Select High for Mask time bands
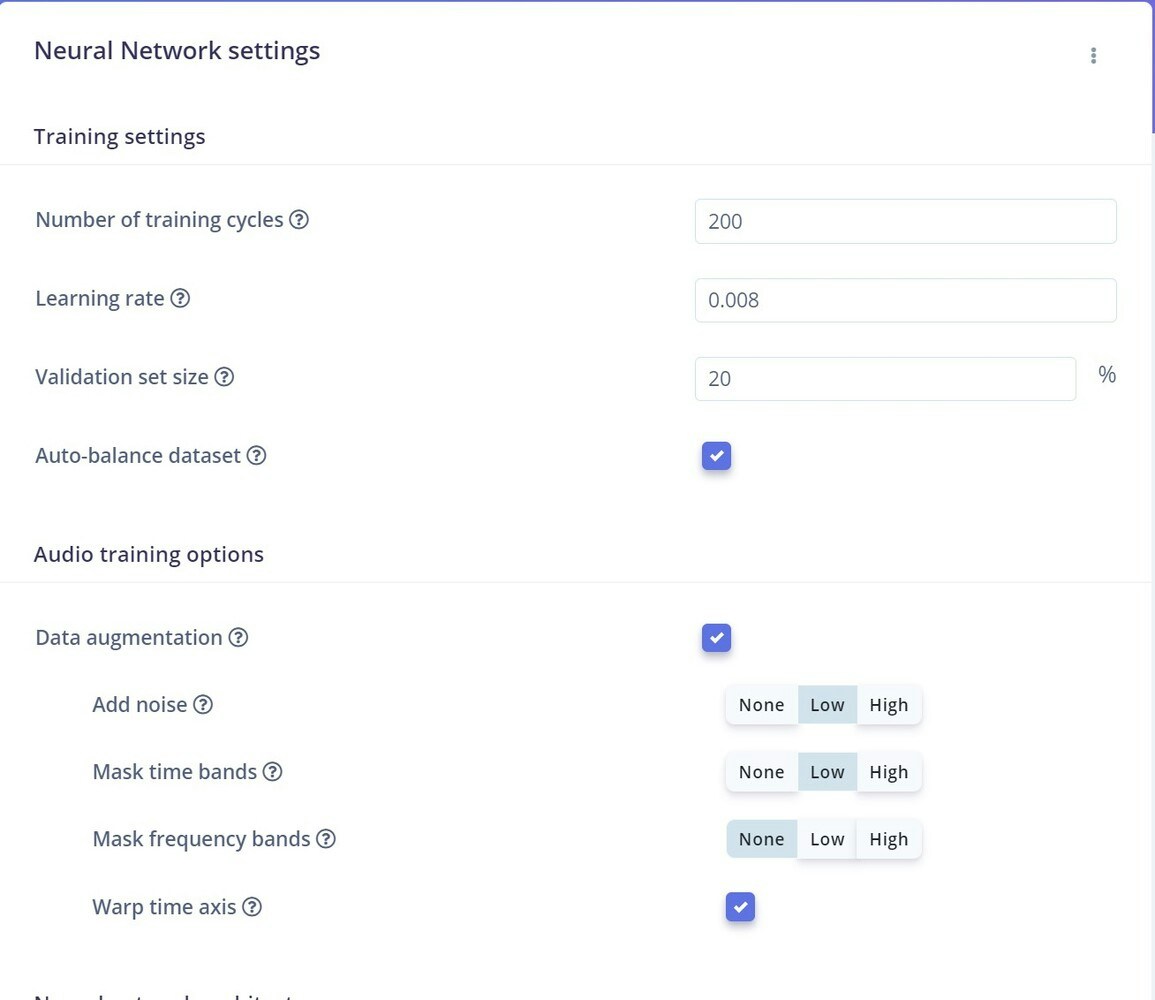1155x1000 pixels. tap(888, 772)
